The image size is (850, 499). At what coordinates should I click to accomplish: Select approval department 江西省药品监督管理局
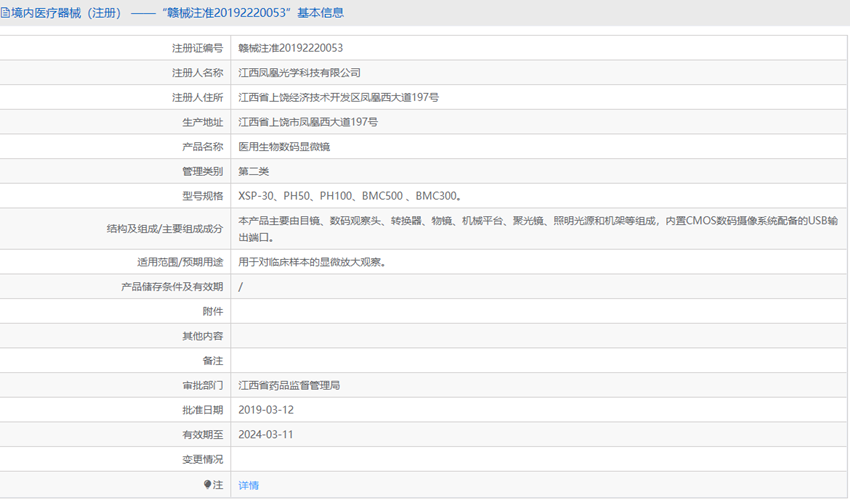pos(289,385)
